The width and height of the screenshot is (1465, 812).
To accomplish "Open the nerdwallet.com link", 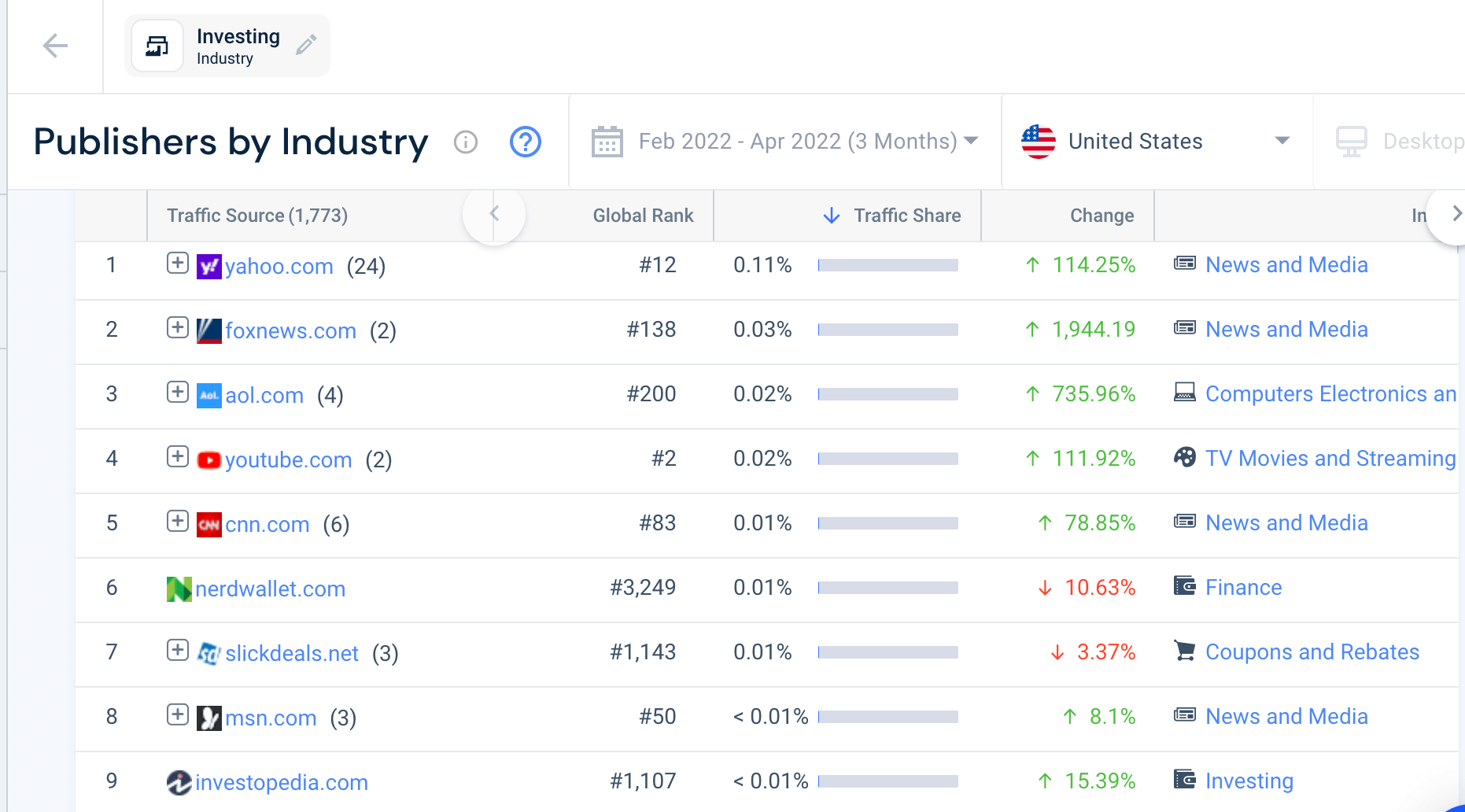I will click(268, 589).
